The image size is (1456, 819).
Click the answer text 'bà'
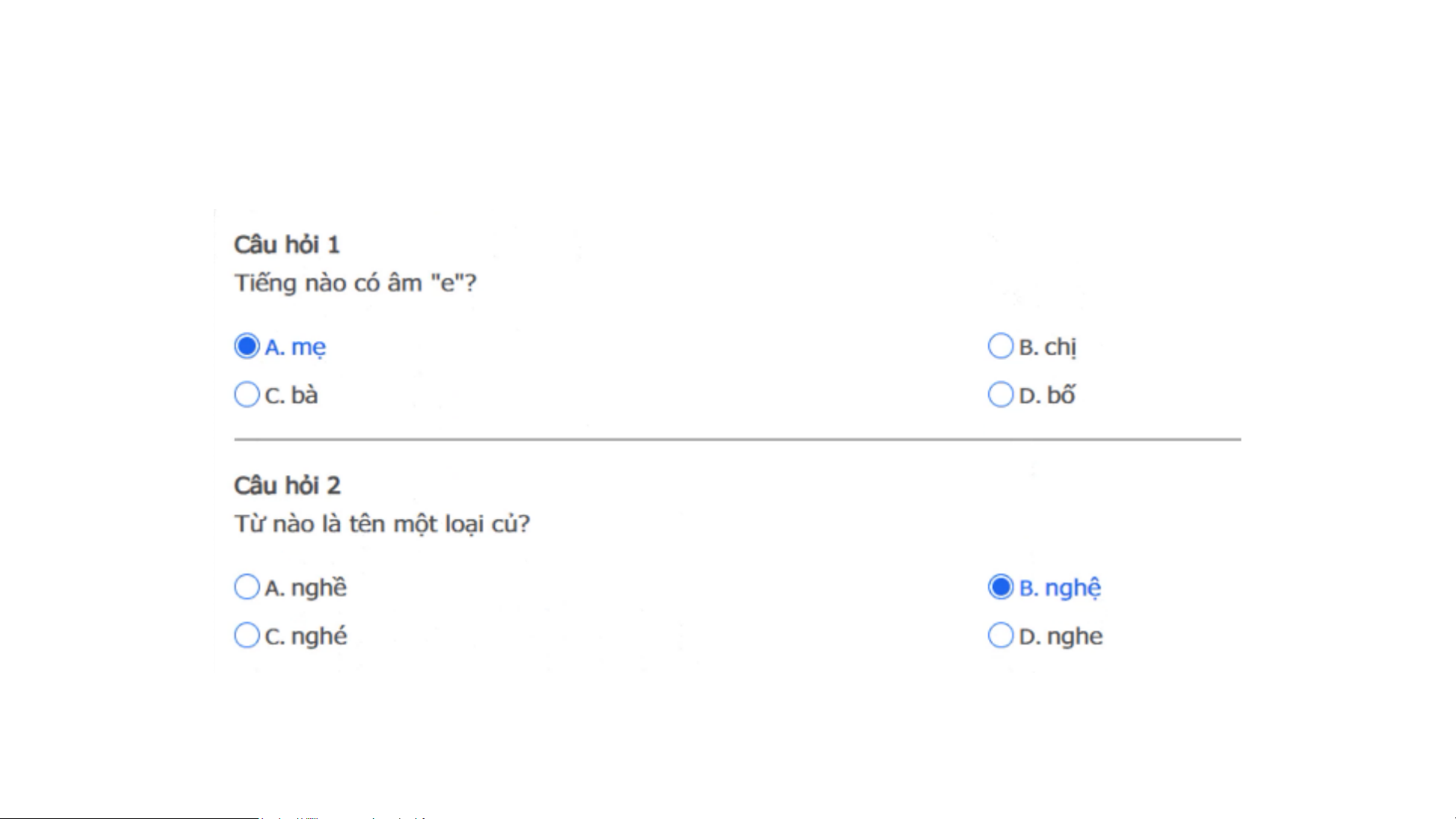tap(305, 395)
